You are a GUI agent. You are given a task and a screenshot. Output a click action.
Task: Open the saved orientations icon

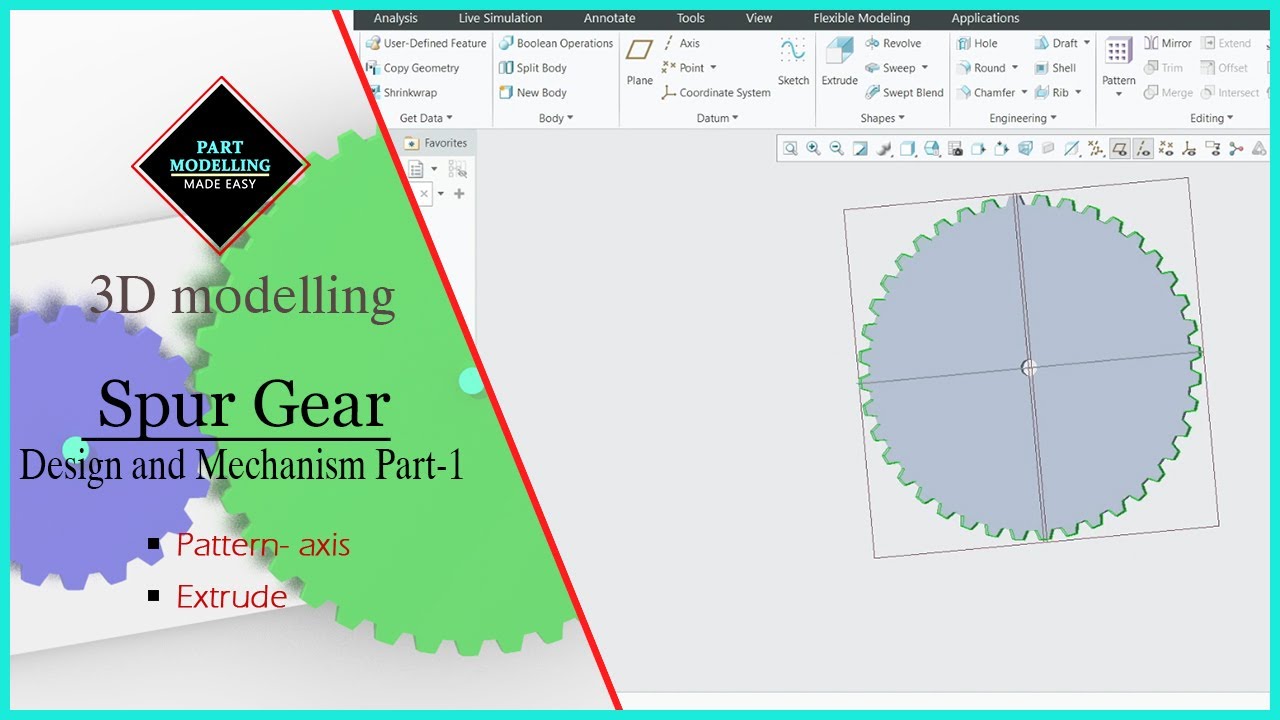coord(932,149)
